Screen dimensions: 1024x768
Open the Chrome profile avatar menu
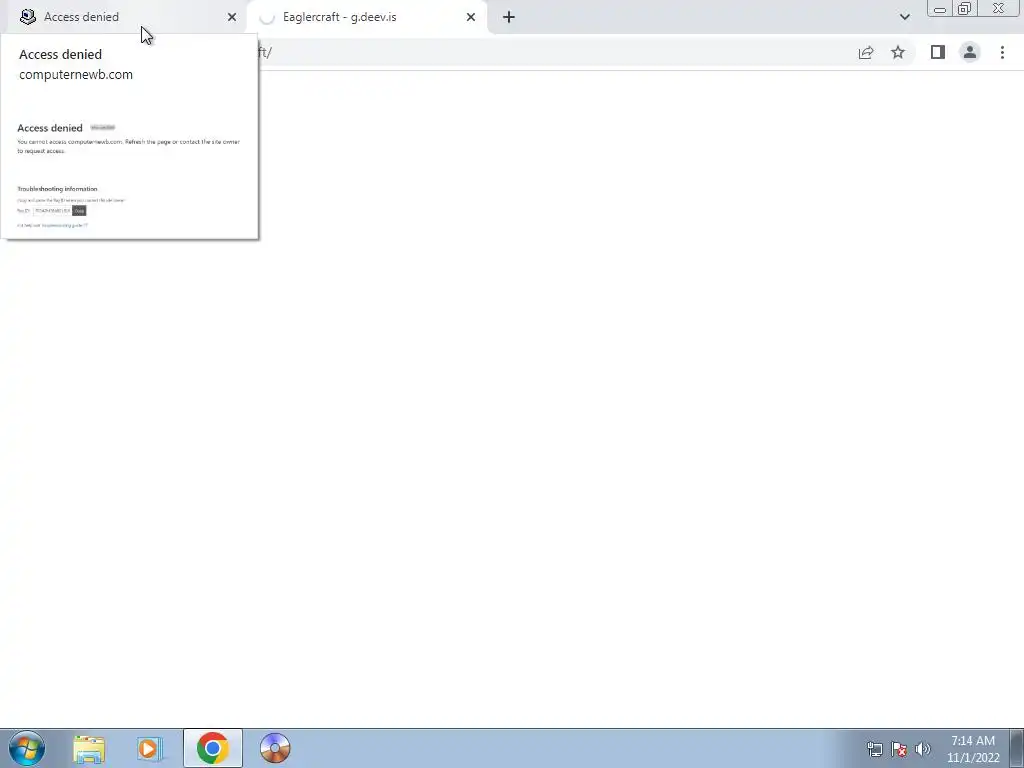[x=970, y=52]
